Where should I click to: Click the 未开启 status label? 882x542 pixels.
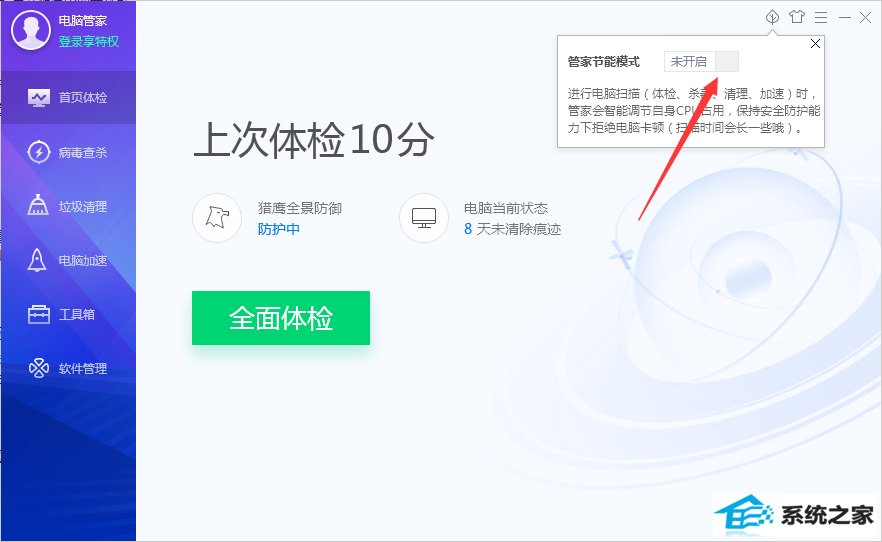688,61
